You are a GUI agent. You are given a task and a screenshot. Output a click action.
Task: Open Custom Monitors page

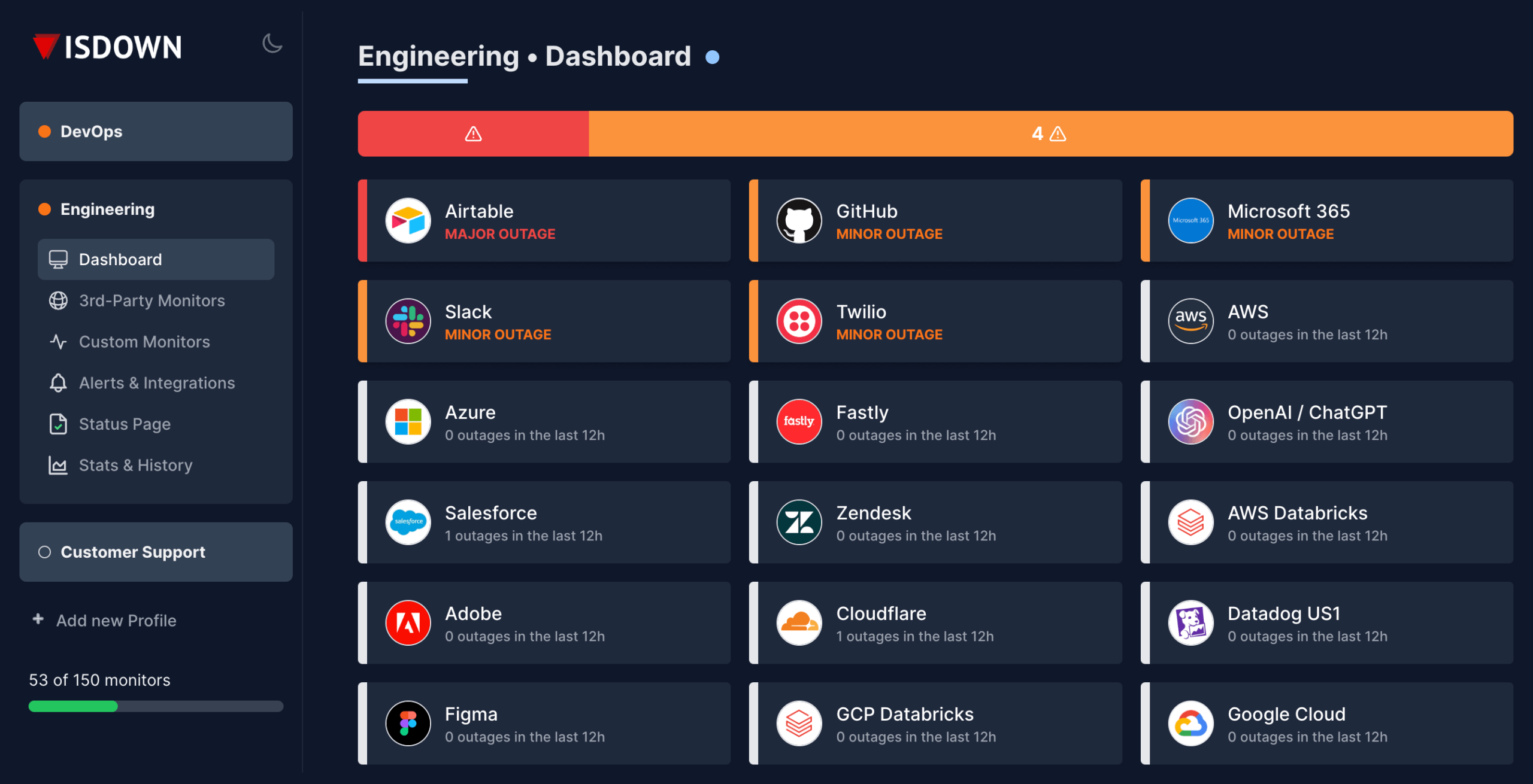tap(156, 342)
